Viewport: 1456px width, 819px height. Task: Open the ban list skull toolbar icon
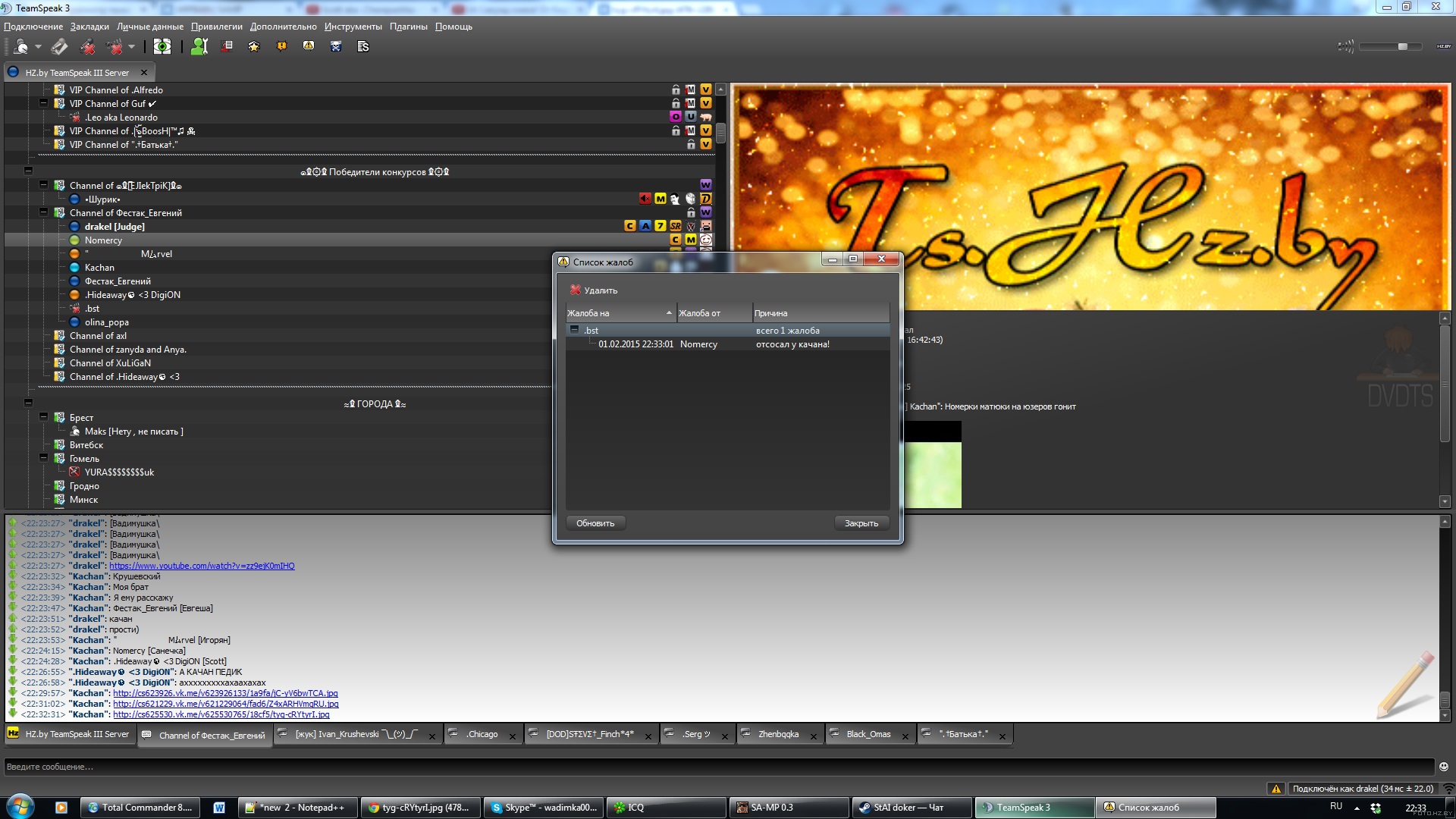point(336,46)
